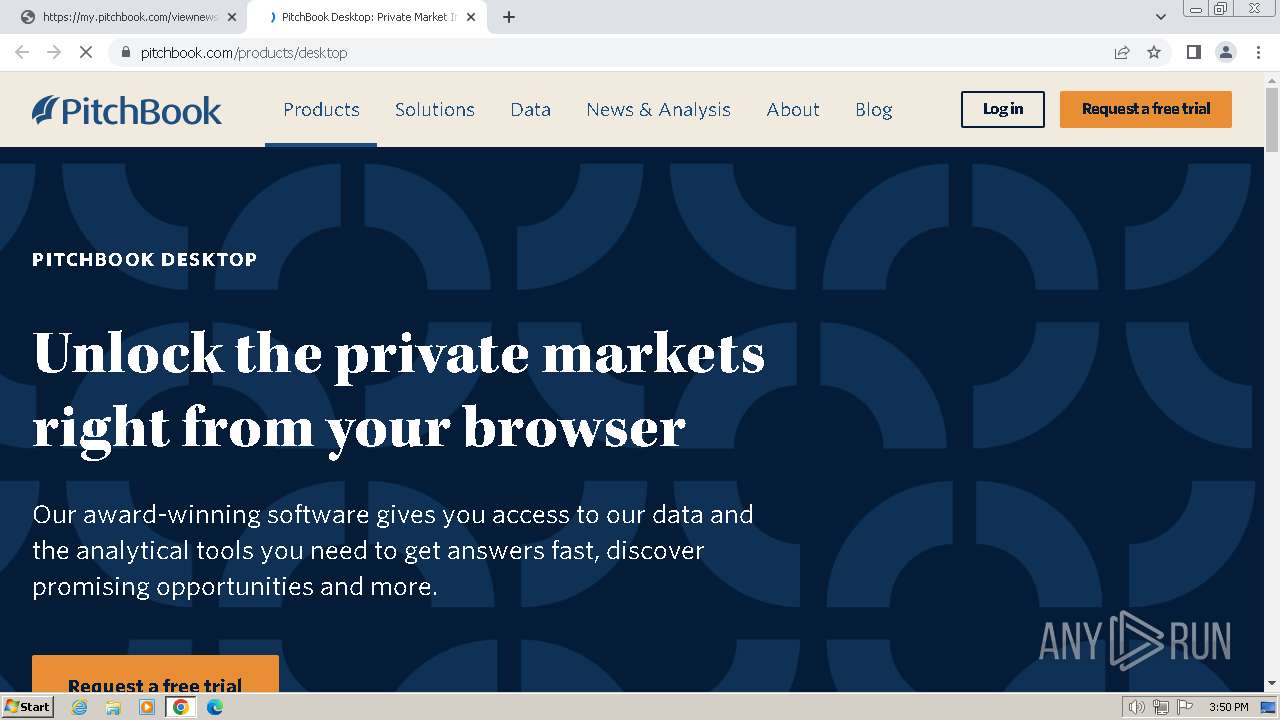Bookmark this page with the star icon
The width and height of the screenshot is (1280, 720).
[x=1154, y=52]
